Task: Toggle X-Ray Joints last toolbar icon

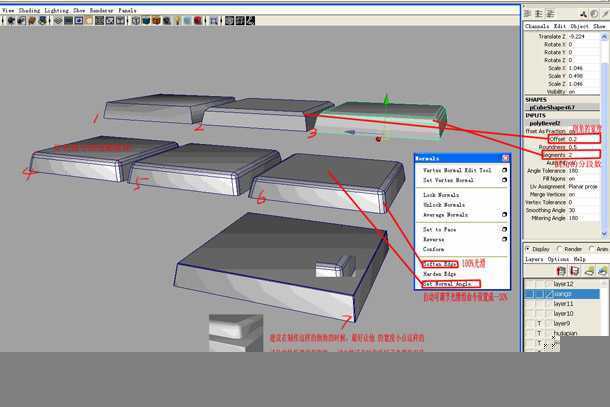Action: click(x=250, y=20)
